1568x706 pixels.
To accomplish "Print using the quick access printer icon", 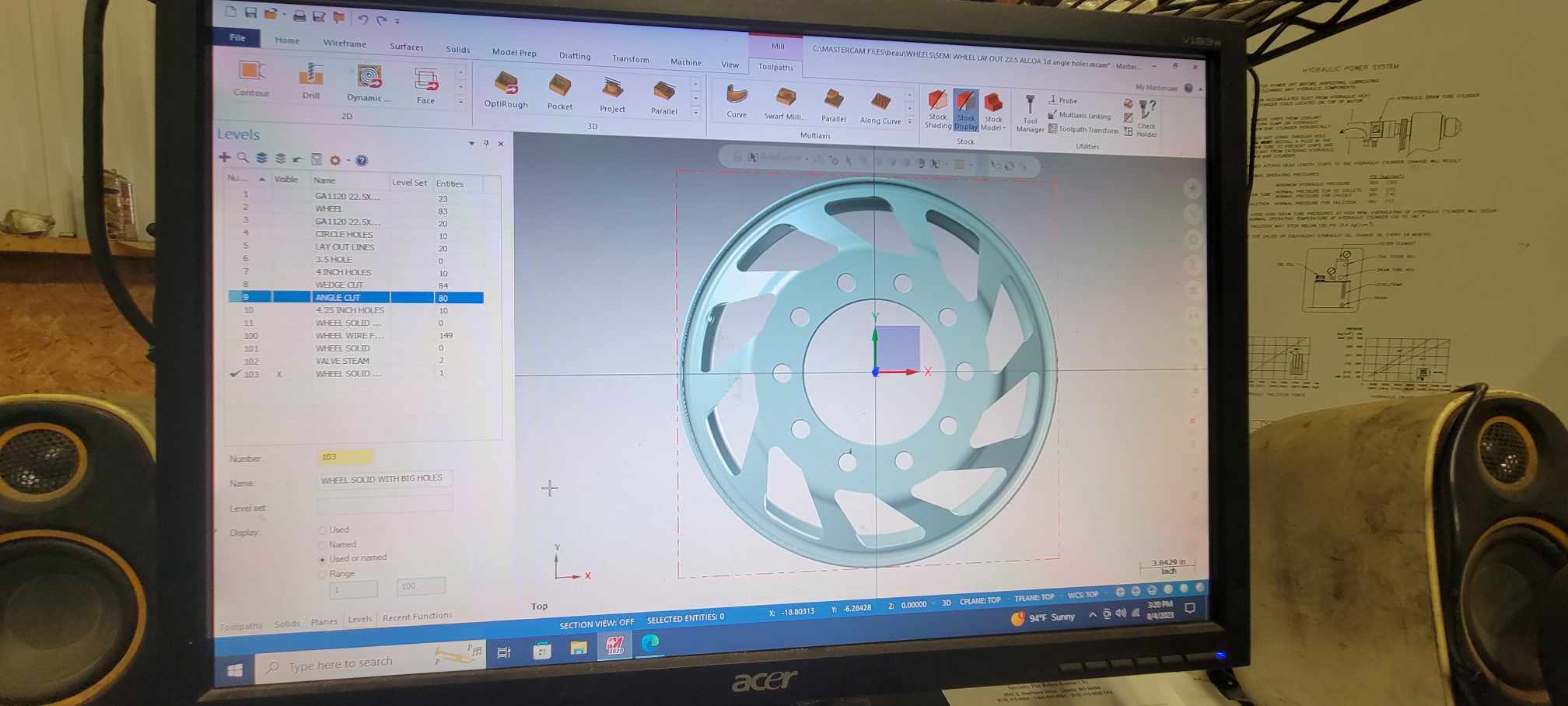I will click(299, 15).
